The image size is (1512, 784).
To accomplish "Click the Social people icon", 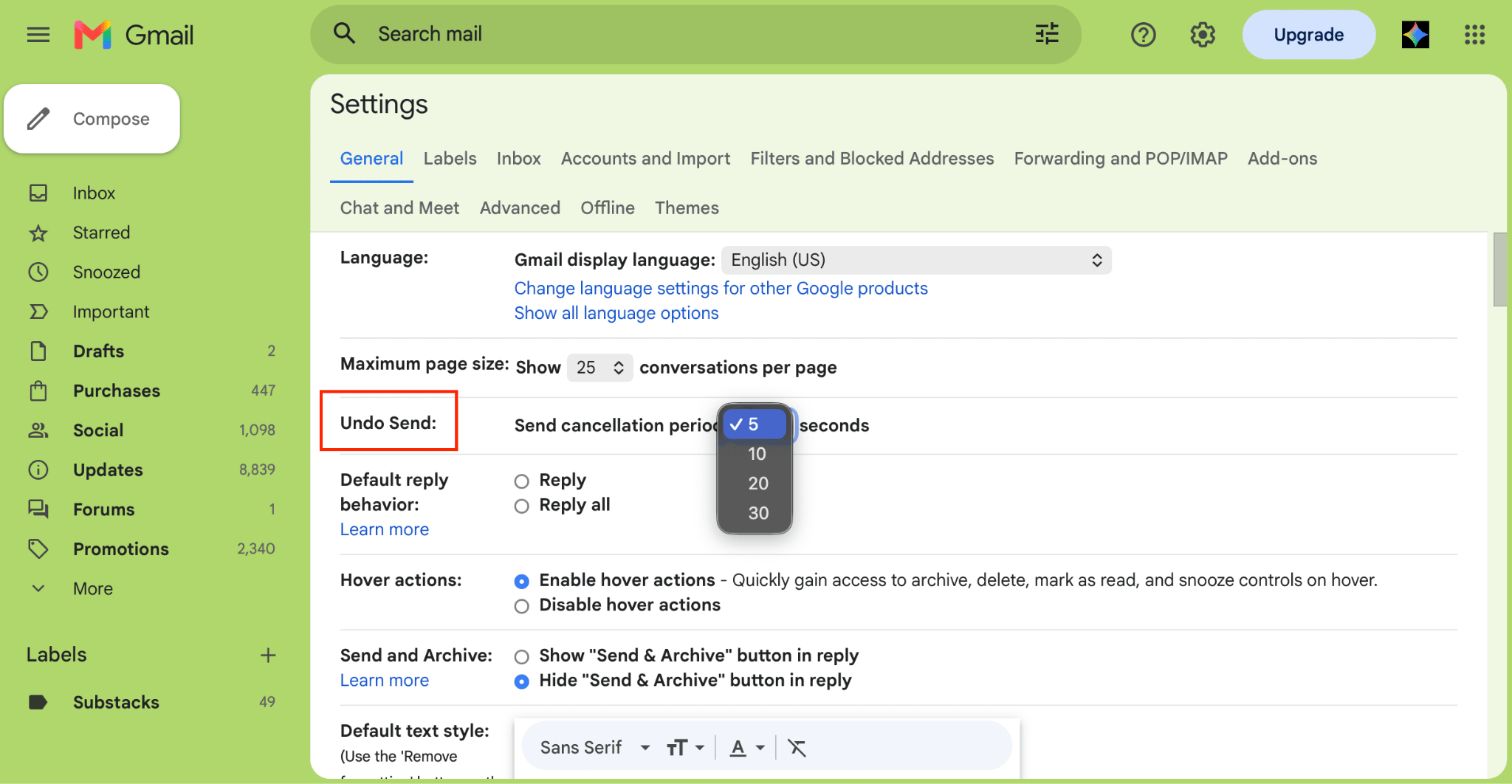I will point(38,430).
